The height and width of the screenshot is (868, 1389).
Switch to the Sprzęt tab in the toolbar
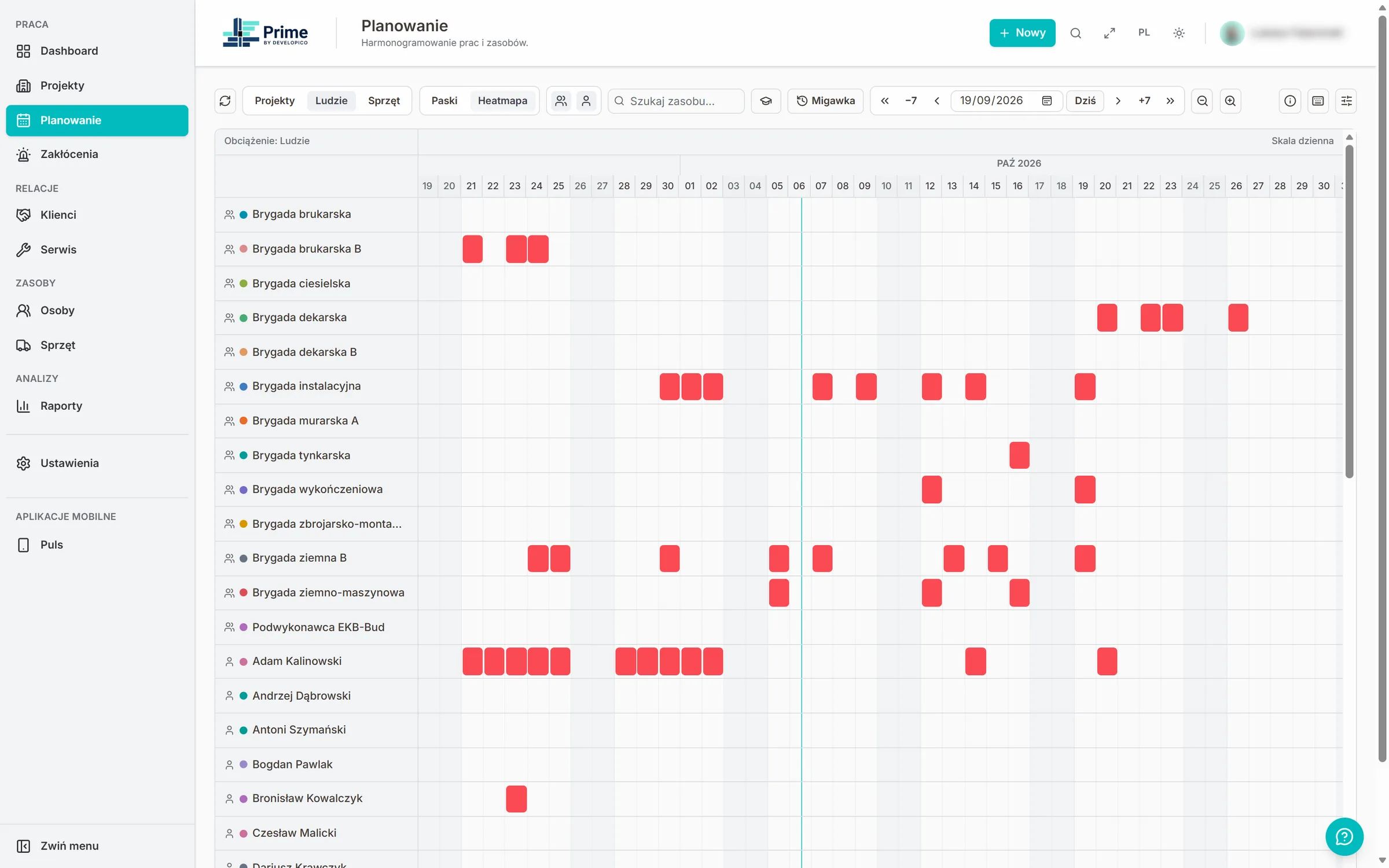[x=384, y=101]
